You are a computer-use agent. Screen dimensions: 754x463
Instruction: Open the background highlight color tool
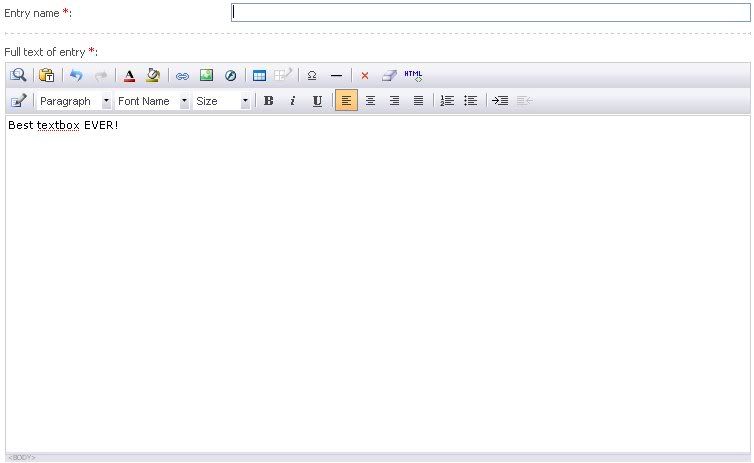pyautogui.click(x=153, y=75)
